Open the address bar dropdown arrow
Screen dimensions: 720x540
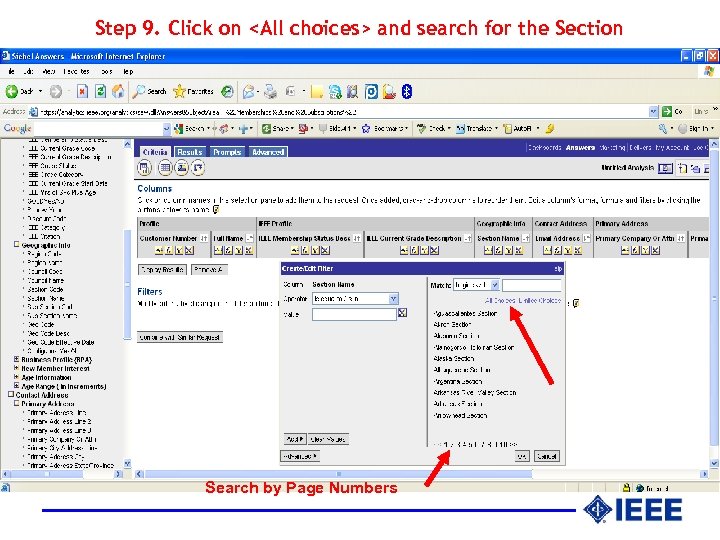coord(653,111)
